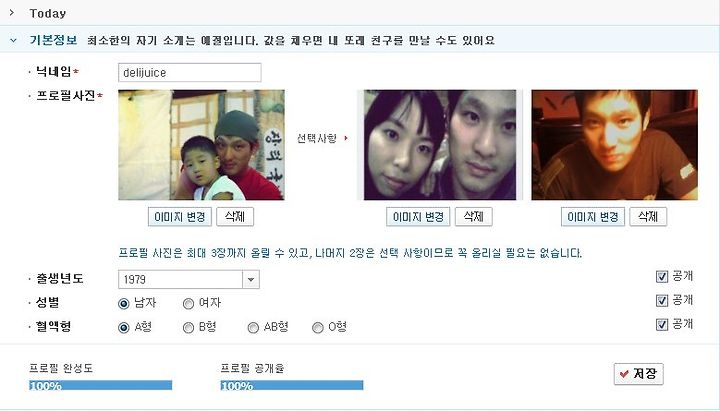Viewport: 720px width, 411px height.
Task: Collapse the 기본정보 section chevron
Action: point(13,40)
